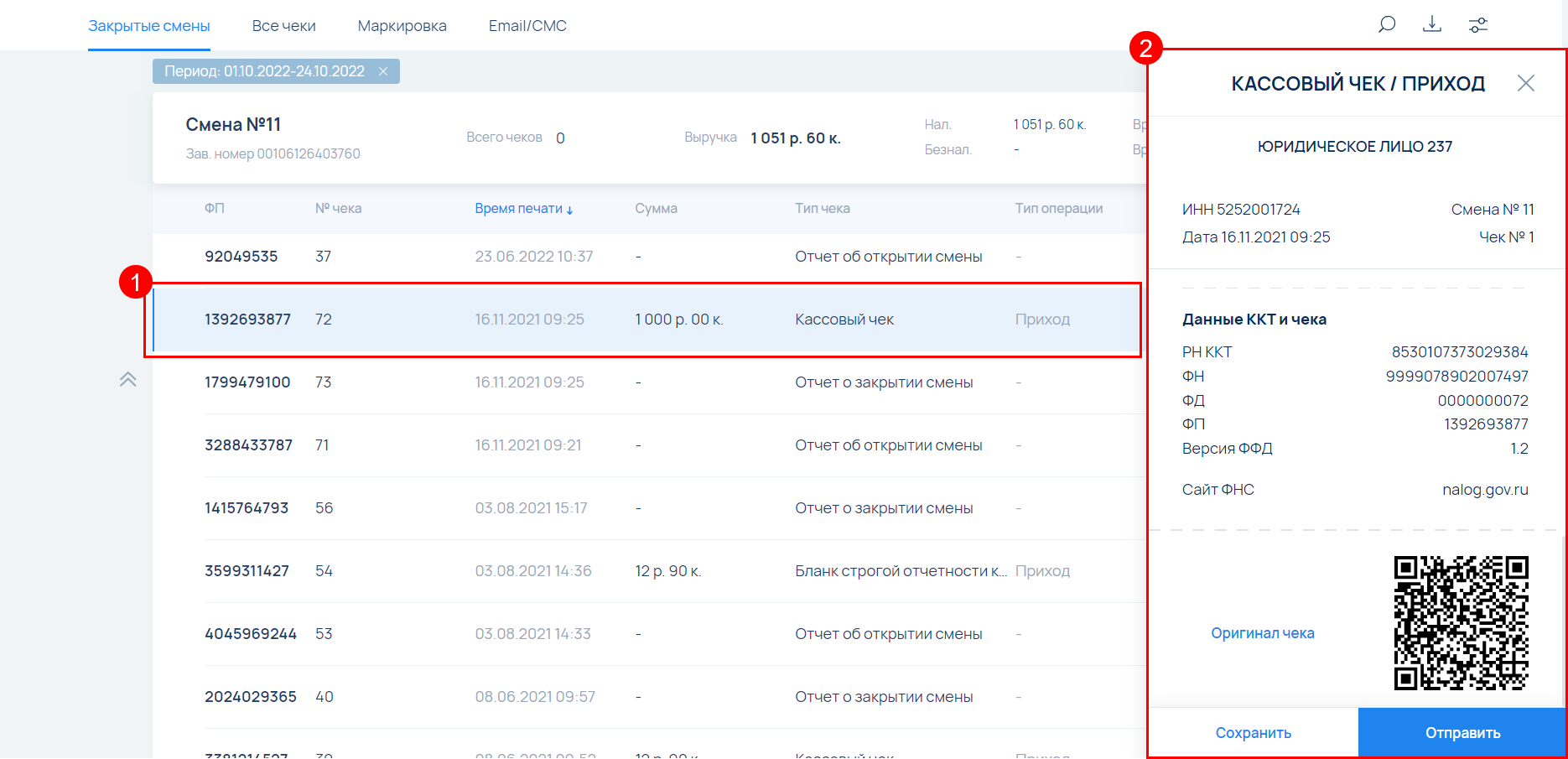The width and height of the screenshot is (1568, 759).
Task: Go to Email/СМС tab
Action: [x=527, y=26]
